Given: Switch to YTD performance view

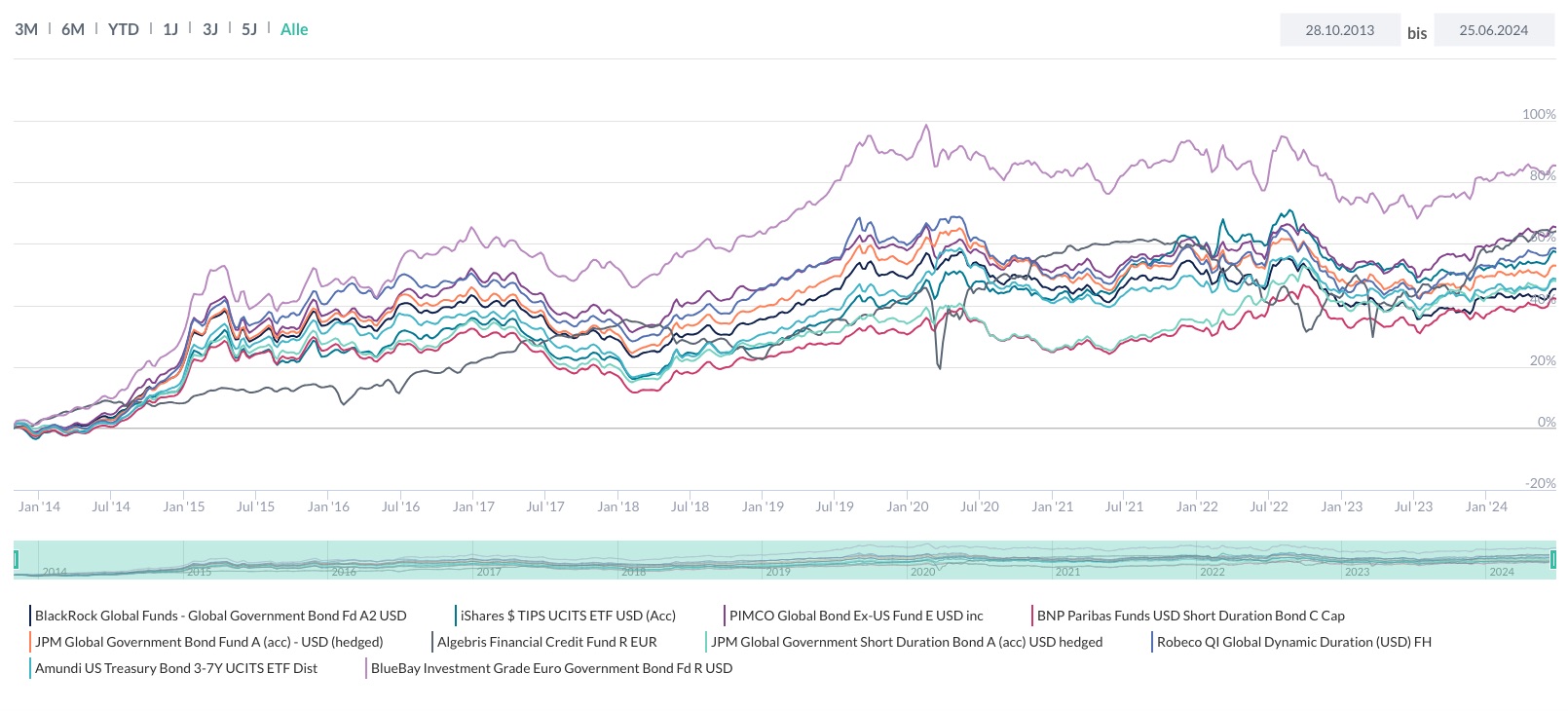Looking at the screenshot, I should pyautogui.click(x=123, y=29).
